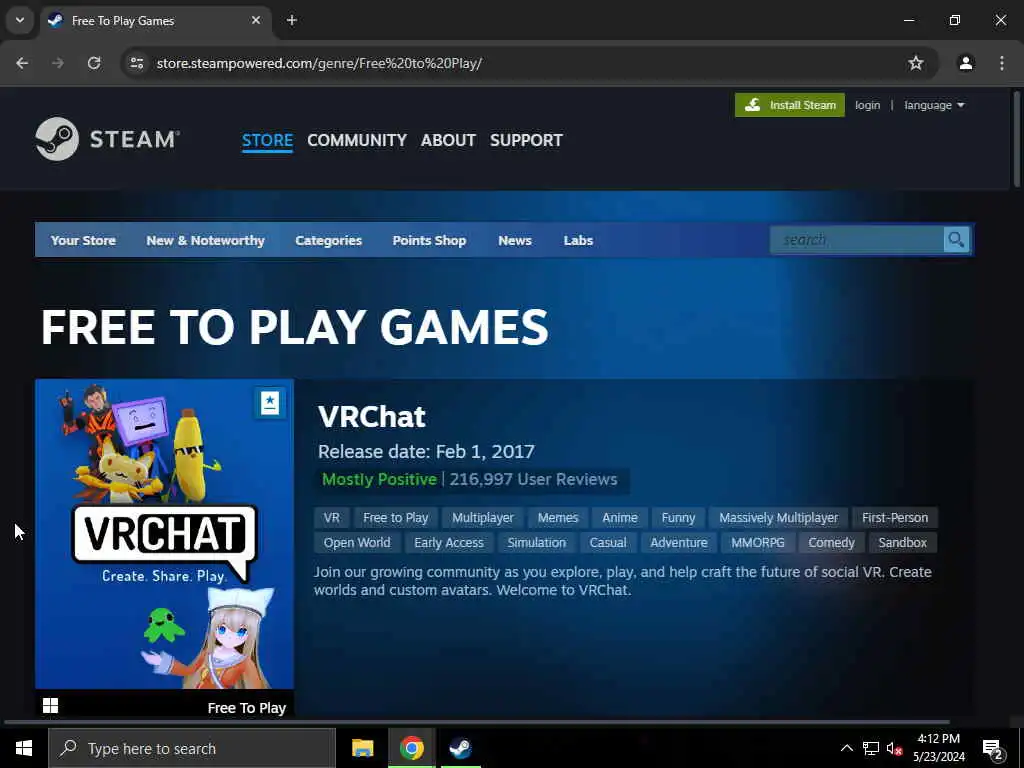
Task: Go back to the previous page
Action: tap(22, 63)
